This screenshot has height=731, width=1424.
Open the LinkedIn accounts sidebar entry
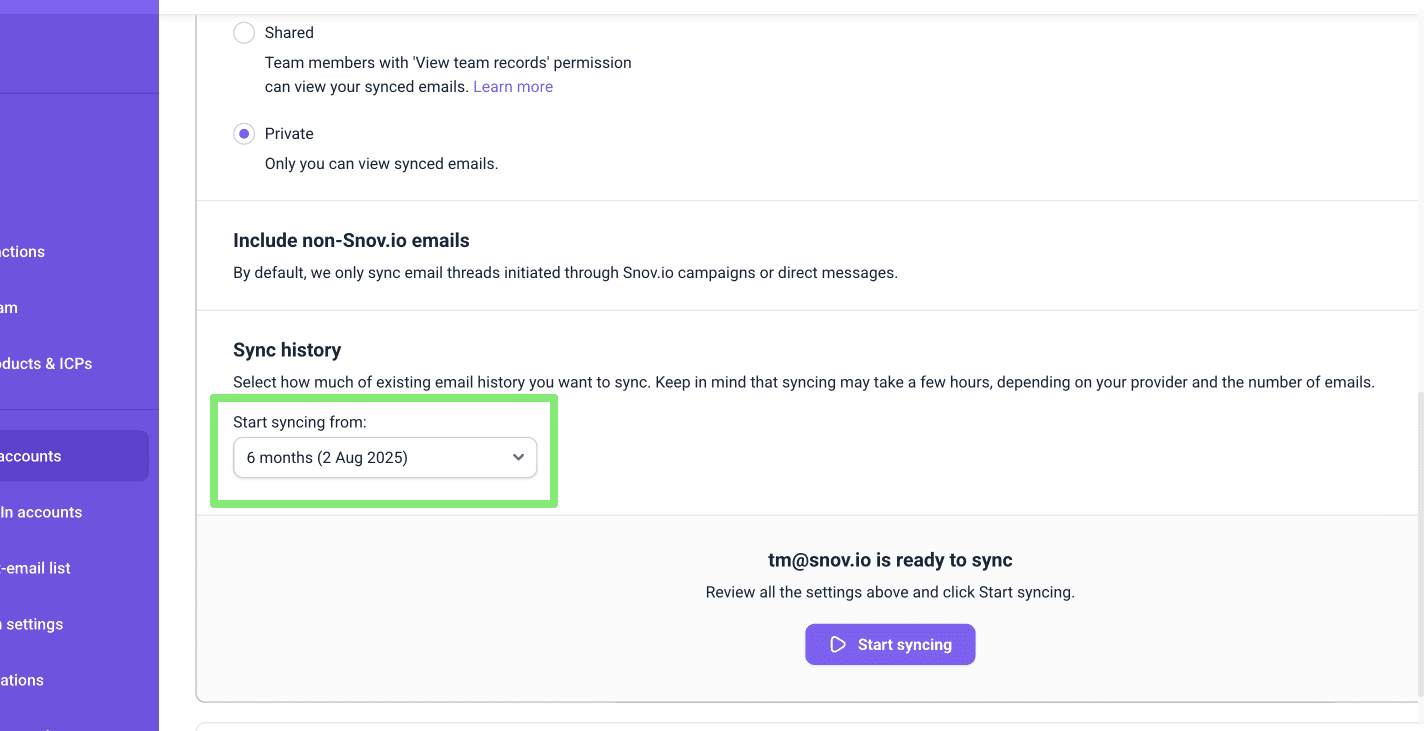click(x=42, y=512)
